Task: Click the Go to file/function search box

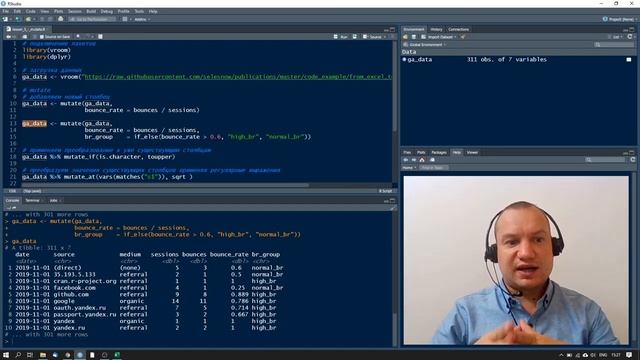Action: pyautogui.click(x=92, y=19)
